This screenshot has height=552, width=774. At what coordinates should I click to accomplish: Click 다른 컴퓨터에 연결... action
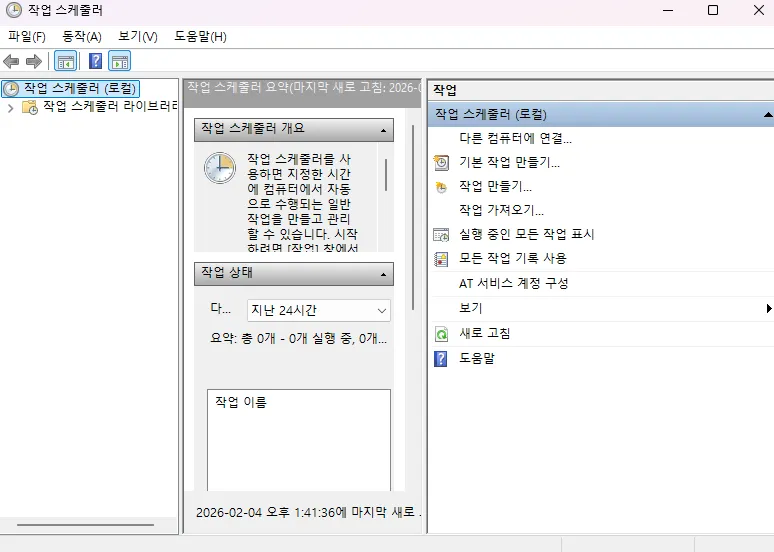(x=515, y=138)
